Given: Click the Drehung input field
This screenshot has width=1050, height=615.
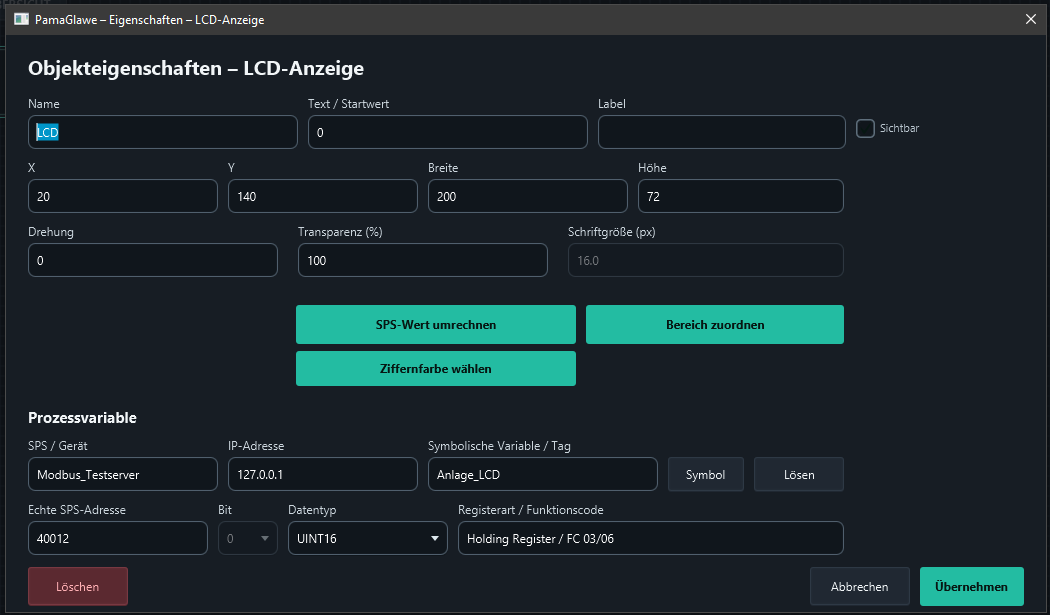Looking at the screenshot, I should point(153,260).
